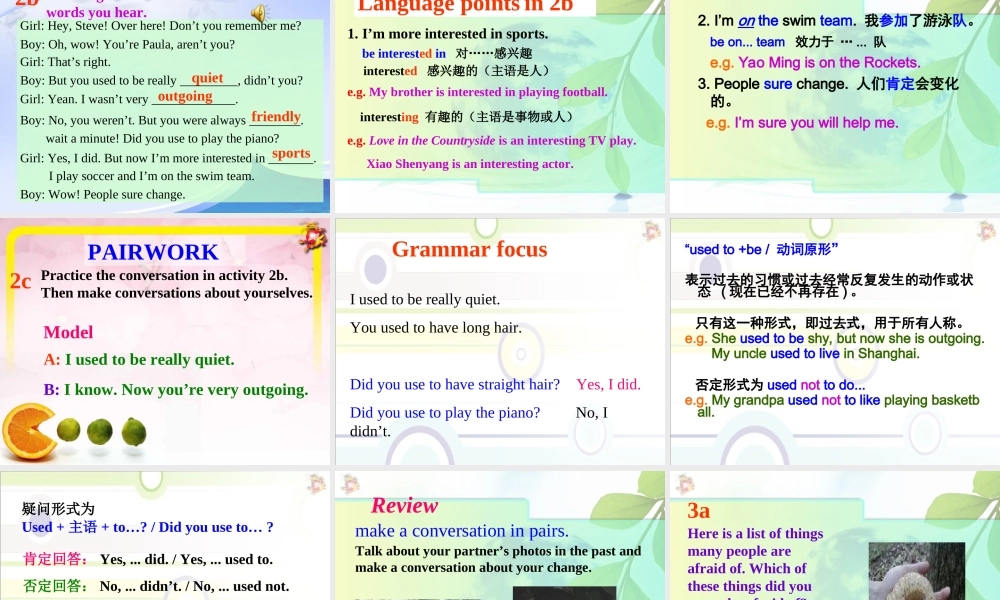Click 'make a conversation in pairs.'

point(462,530)
